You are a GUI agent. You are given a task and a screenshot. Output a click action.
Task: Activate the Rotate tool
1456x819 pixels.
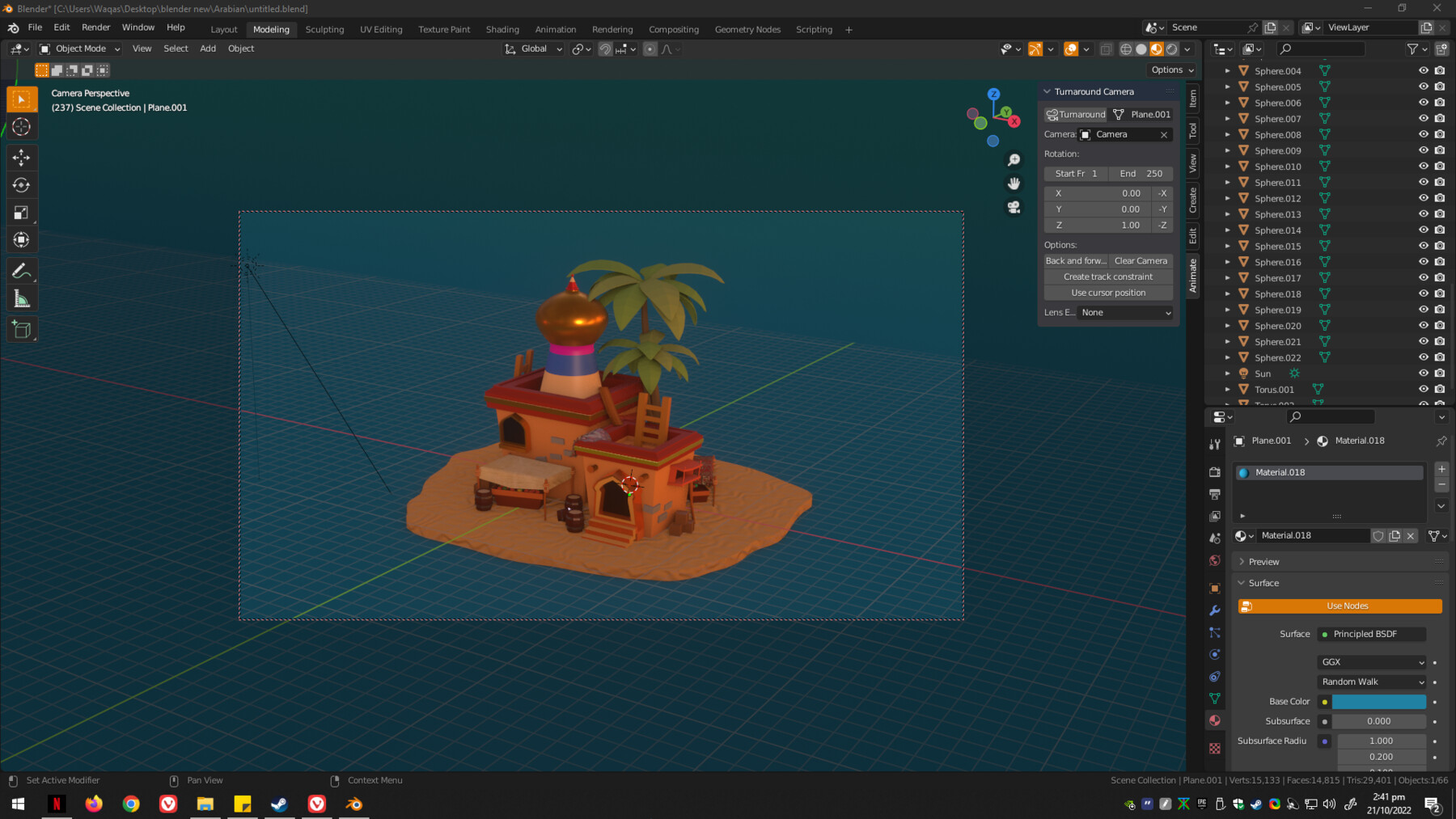[21, 184]
